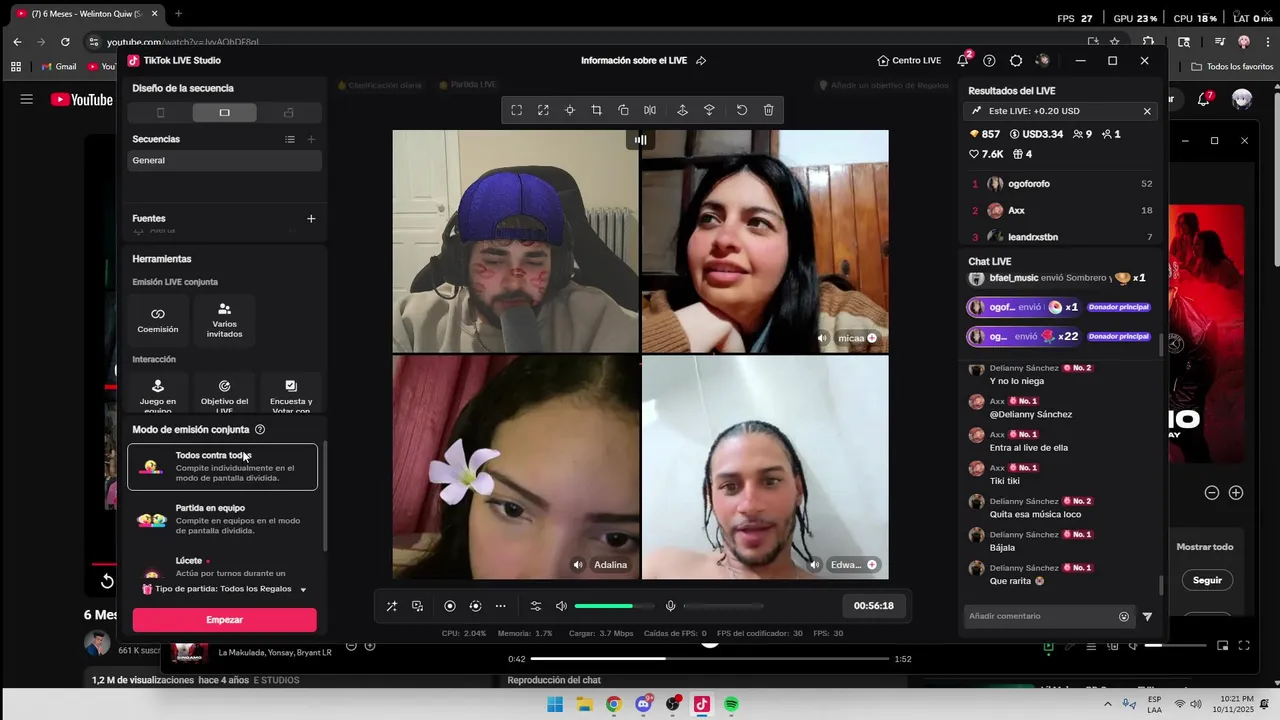1280x720 pixels.
Task: Adjust the microphone volume slider
Action: coord(723,606)
